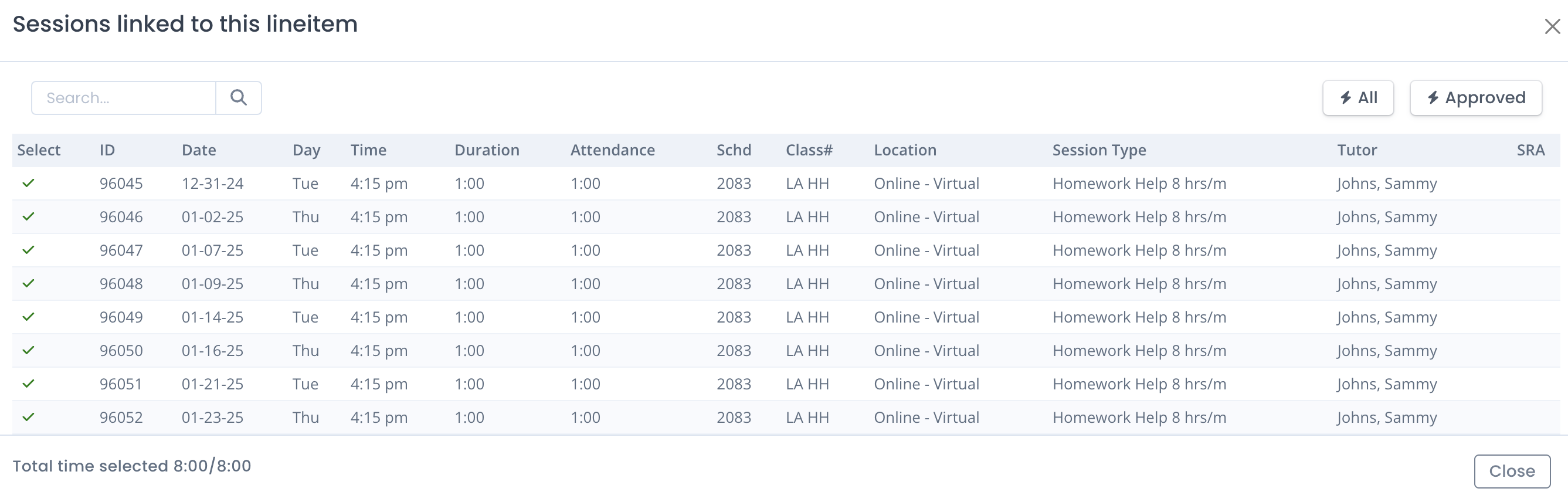Click the Location column header
This screenshot has width=1568, height=502.
[x=905, y=150]
